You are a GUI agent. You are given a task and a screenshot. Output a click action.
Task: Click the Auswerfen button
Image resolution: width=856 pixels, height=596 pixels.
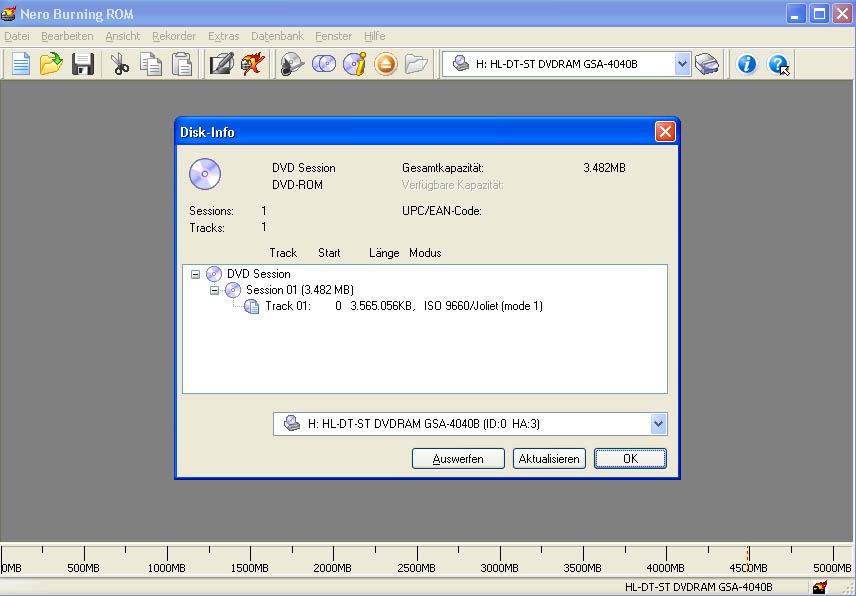pos(458,458)
